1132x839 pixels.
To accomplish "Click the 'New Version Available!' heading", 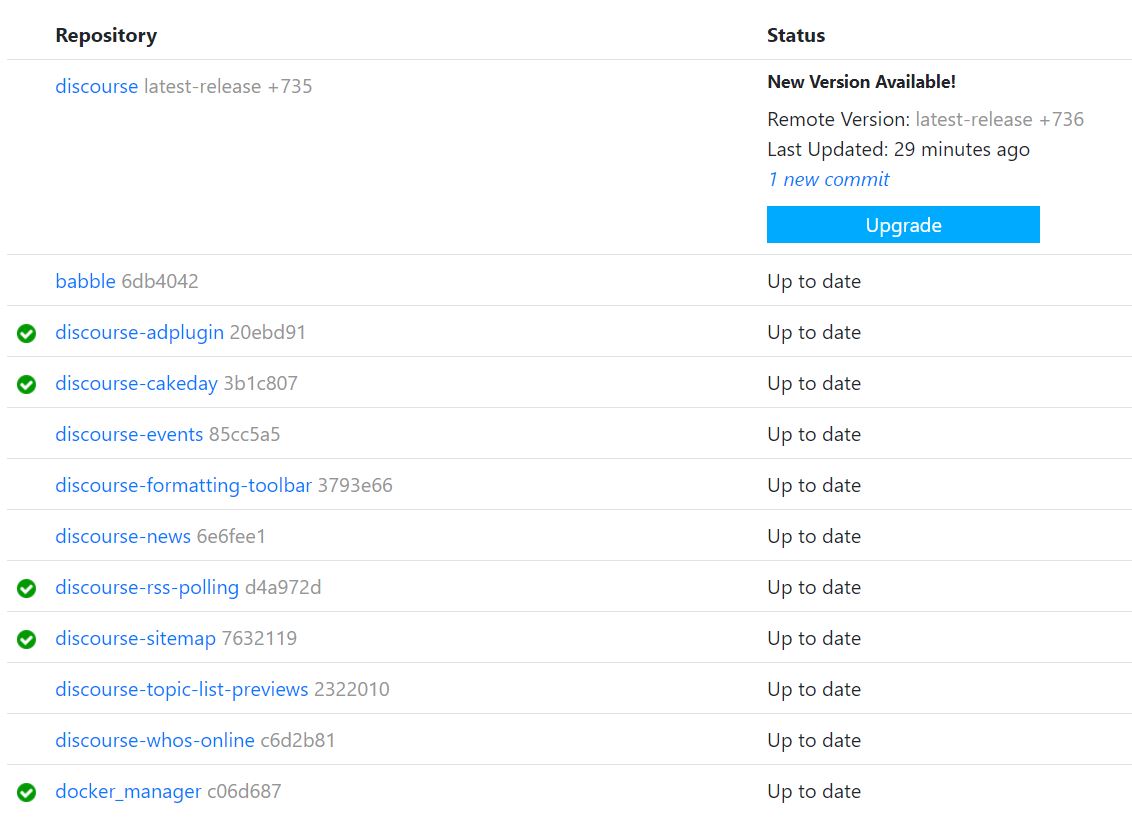I will (x=861, y=82).
